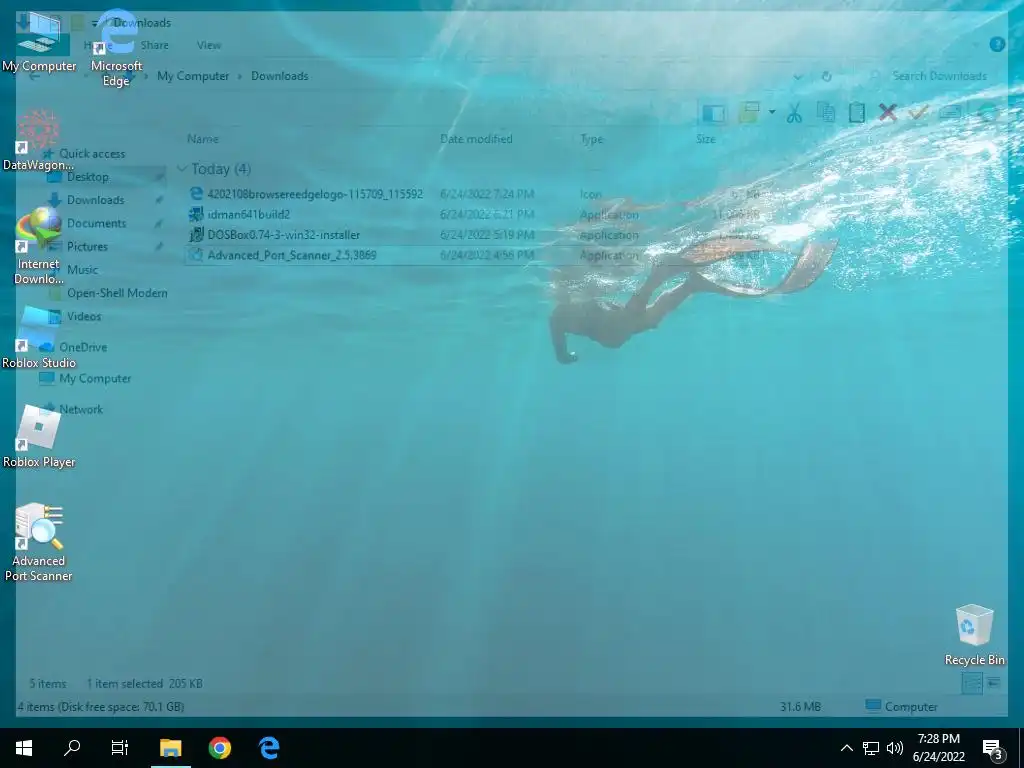
Task: Click the checkmark Properties toolbar icon
Action: click(x=918, y=113)
